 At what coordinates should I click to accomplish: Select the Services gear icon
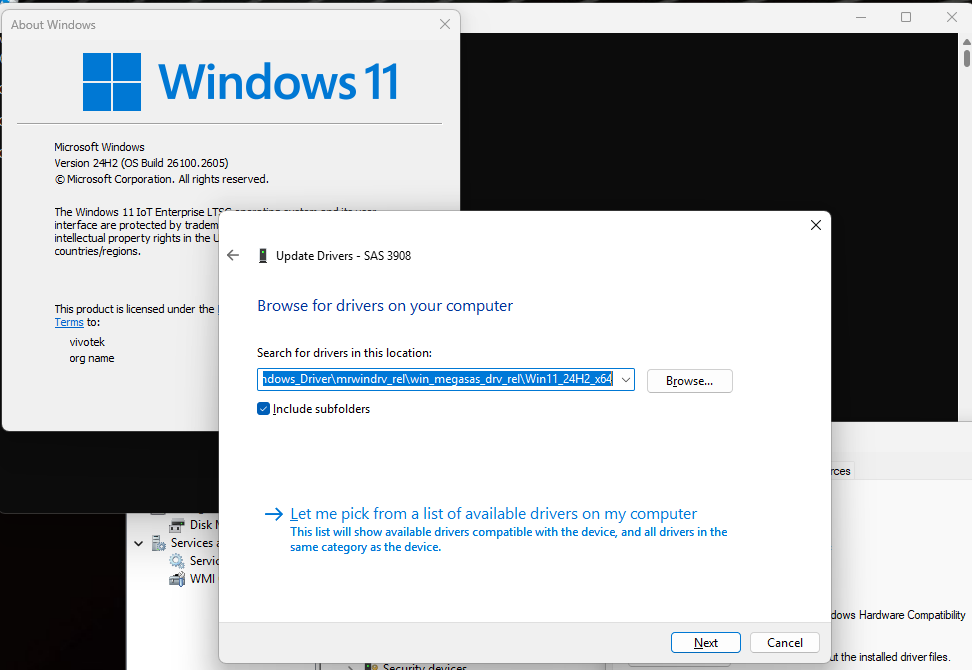click(177, 561)
